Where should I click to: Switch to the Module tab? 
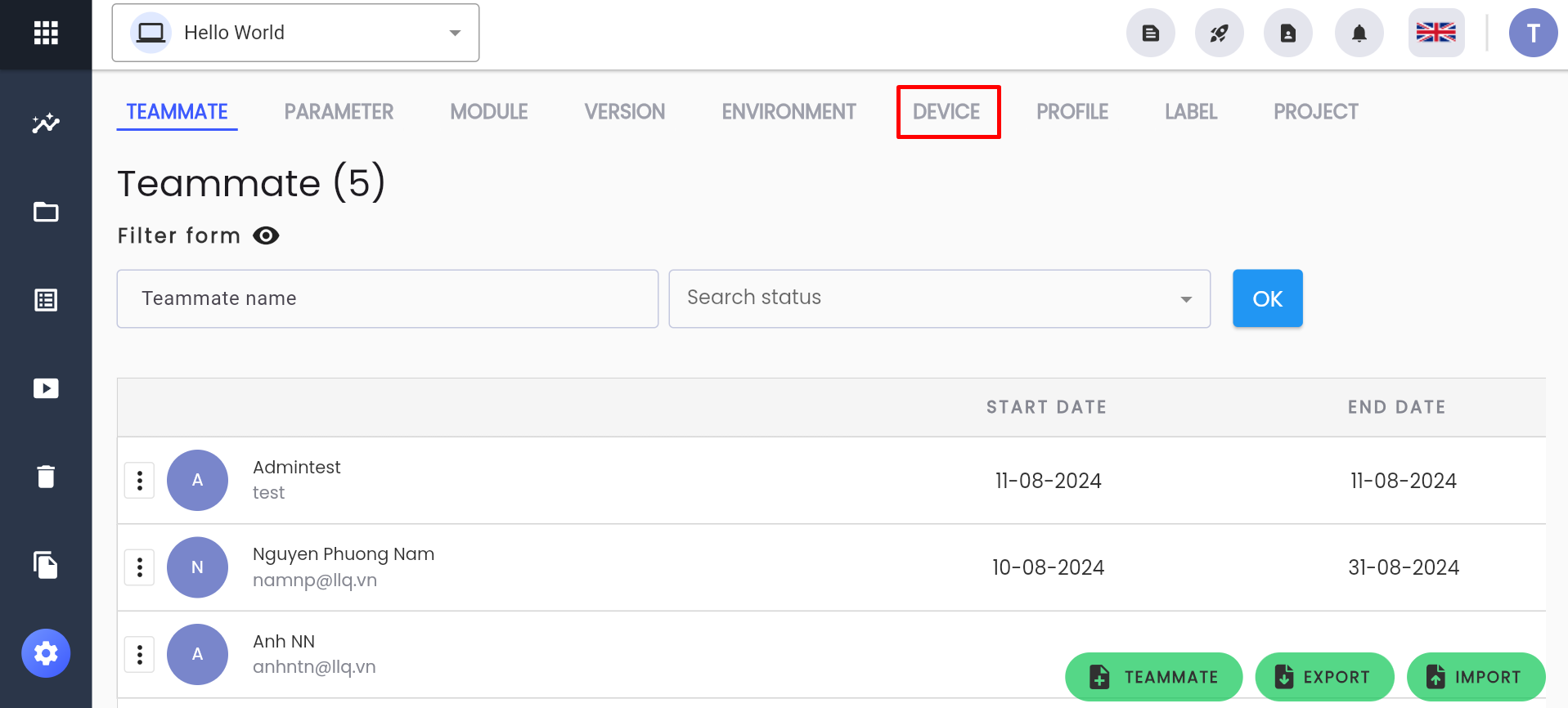[x=489, y=112]
